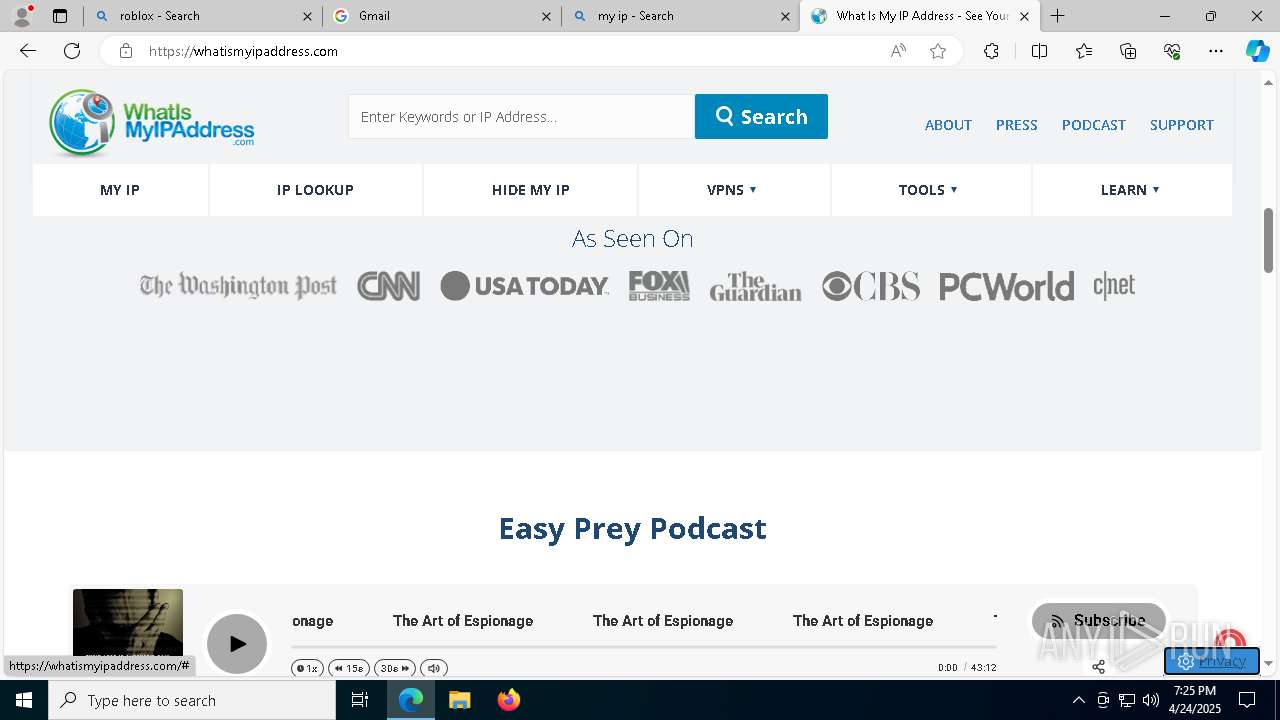This screenshot has height=720, width=1280.
Task: Open a new browser tab
Action: pyautogui.click(x=1057, y=16)
